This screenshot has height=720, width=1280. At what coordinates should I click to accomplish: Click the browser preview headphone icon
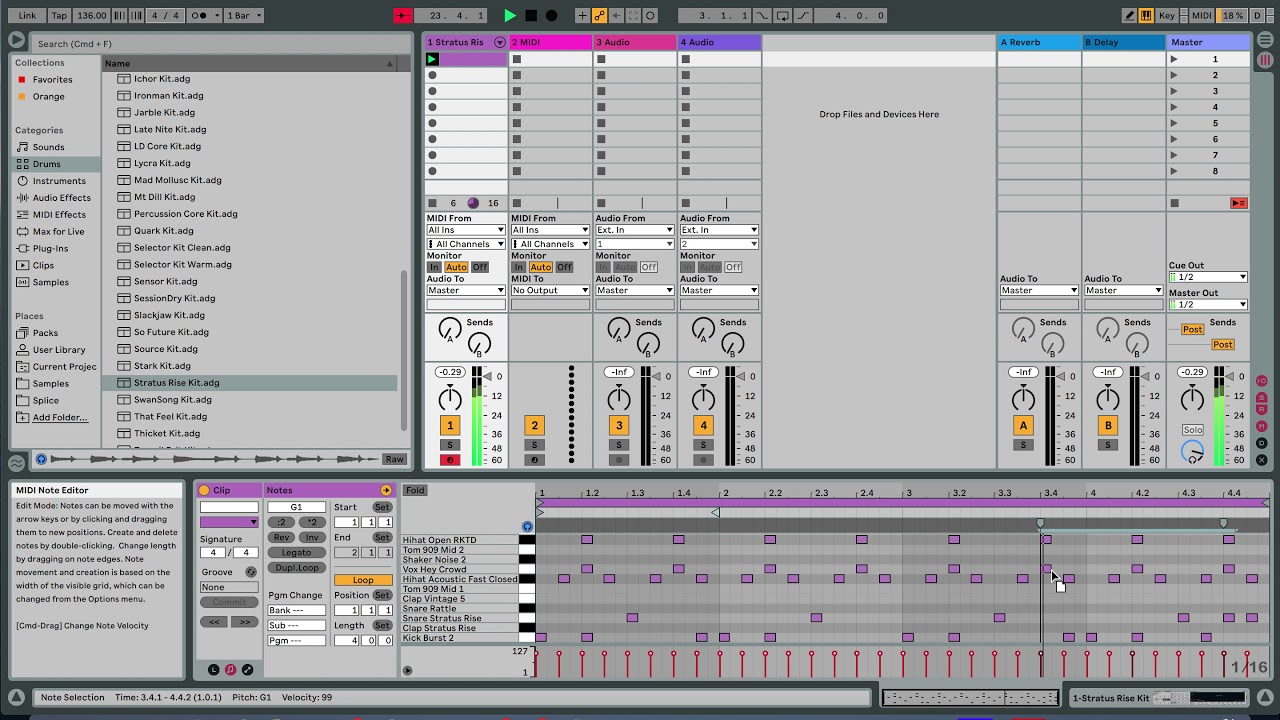[41, 459]
